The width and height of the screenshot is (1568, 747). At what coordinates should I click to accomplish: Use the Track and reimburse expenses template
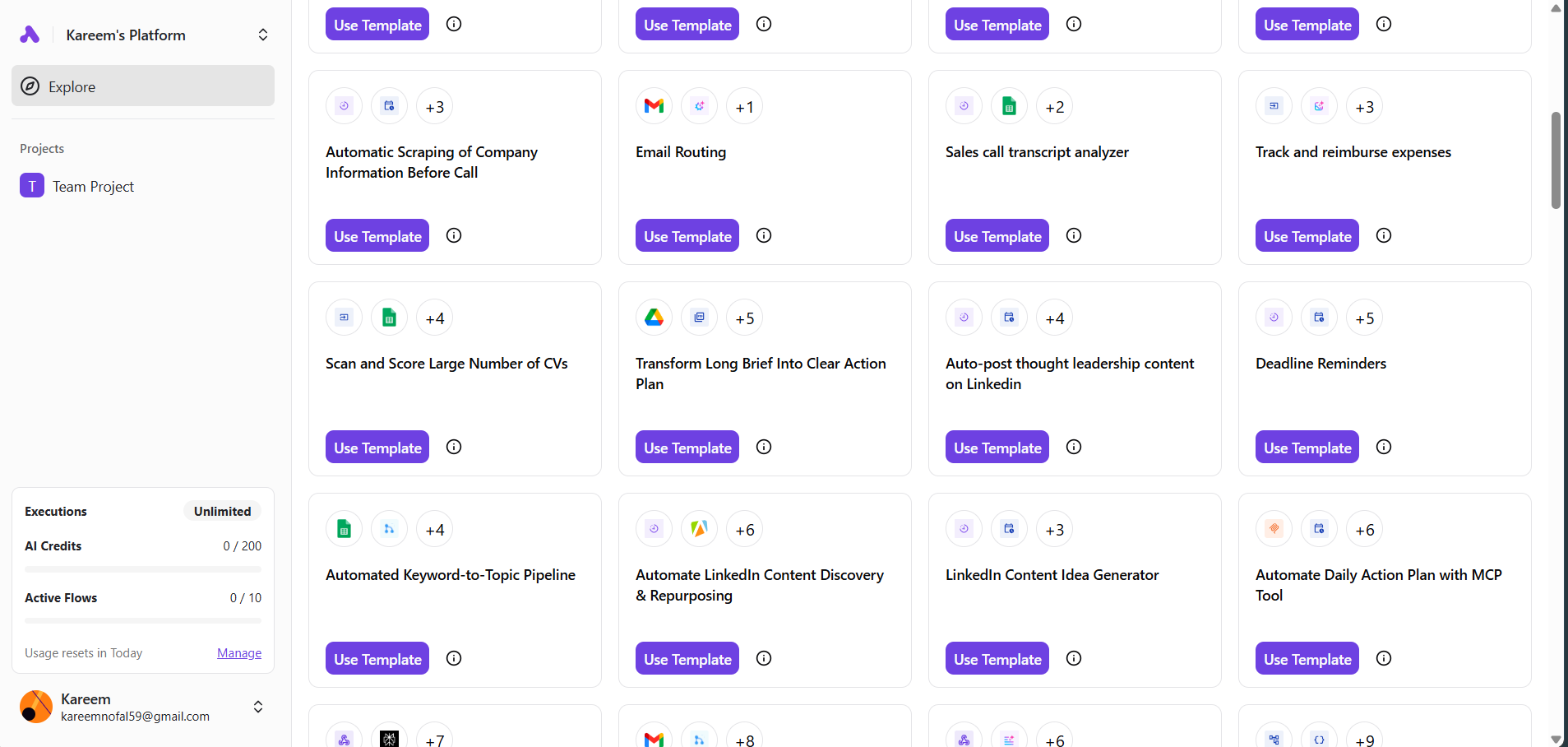coord(1307,236)
